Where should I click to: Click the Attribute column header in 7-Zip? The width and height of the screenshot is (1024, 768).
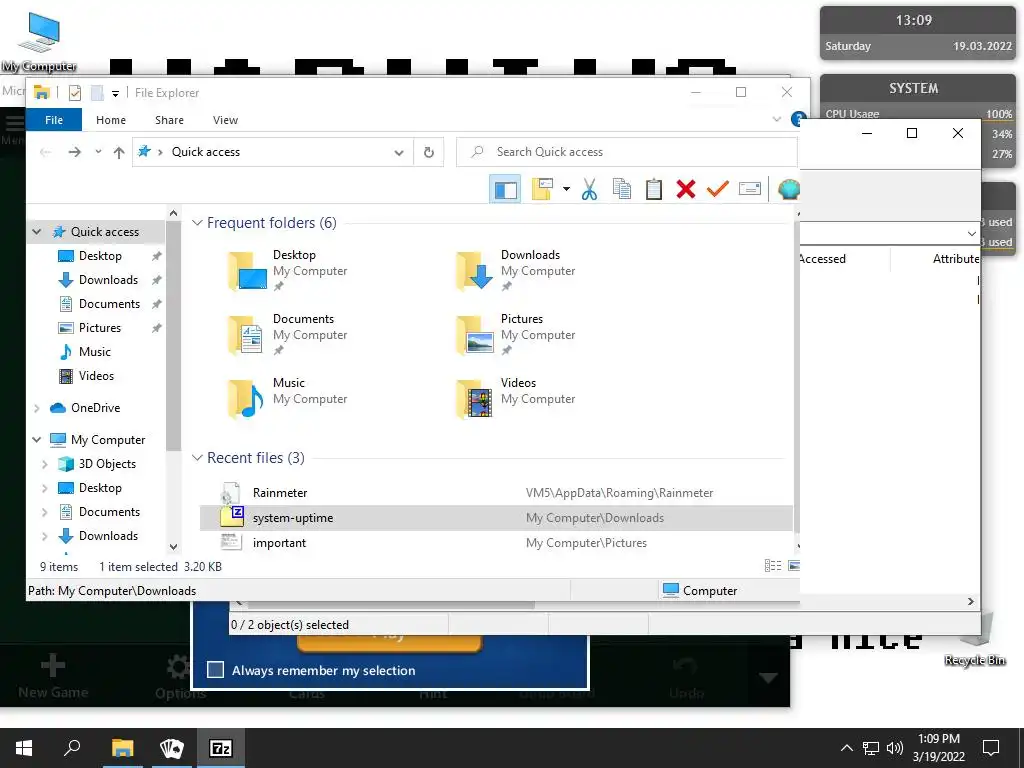(955, 259)
